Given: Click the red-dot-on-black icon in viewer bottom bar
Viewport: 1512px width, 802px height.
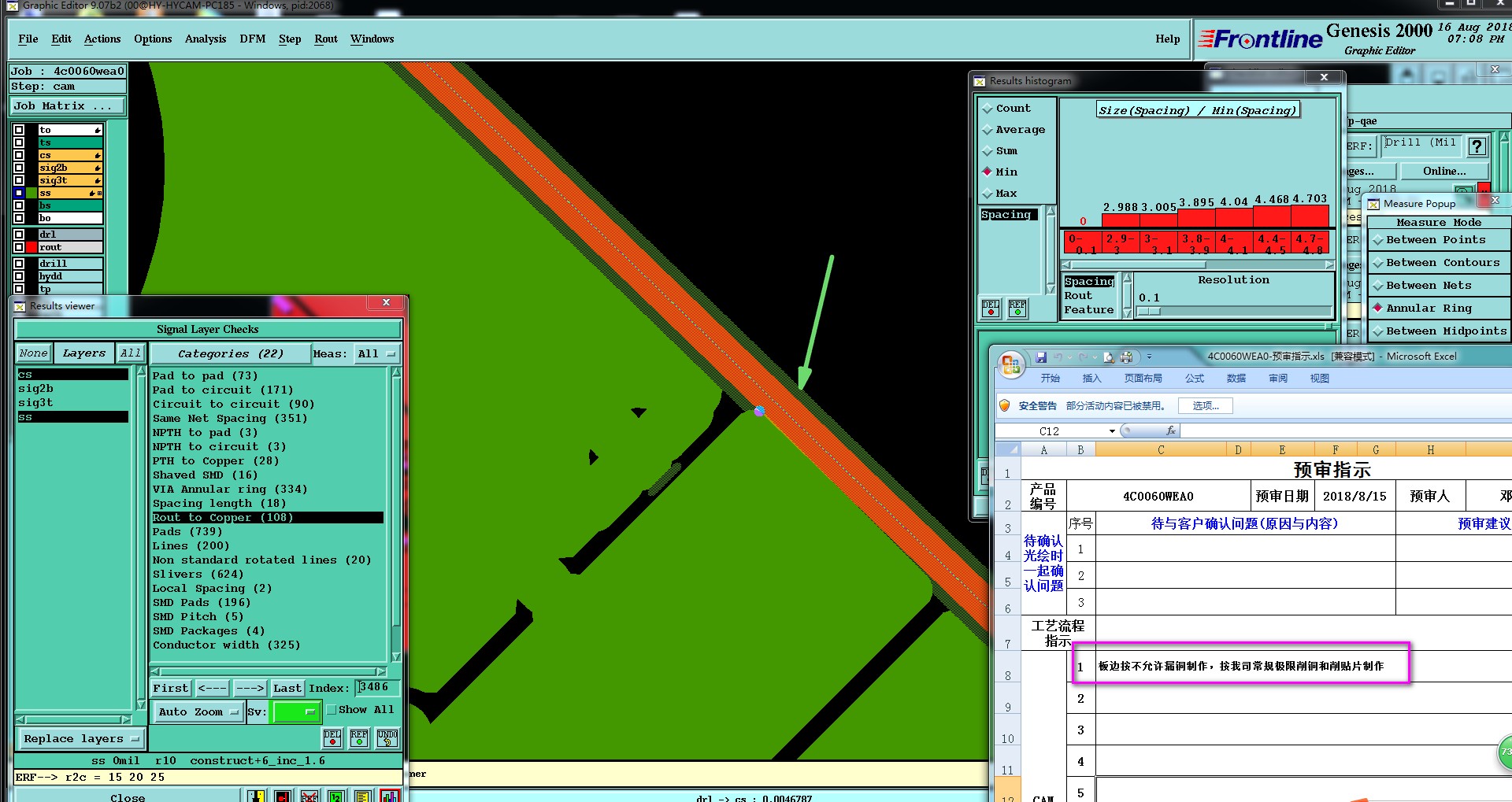Looking at the screenshot, I should (x=283, y=796).
